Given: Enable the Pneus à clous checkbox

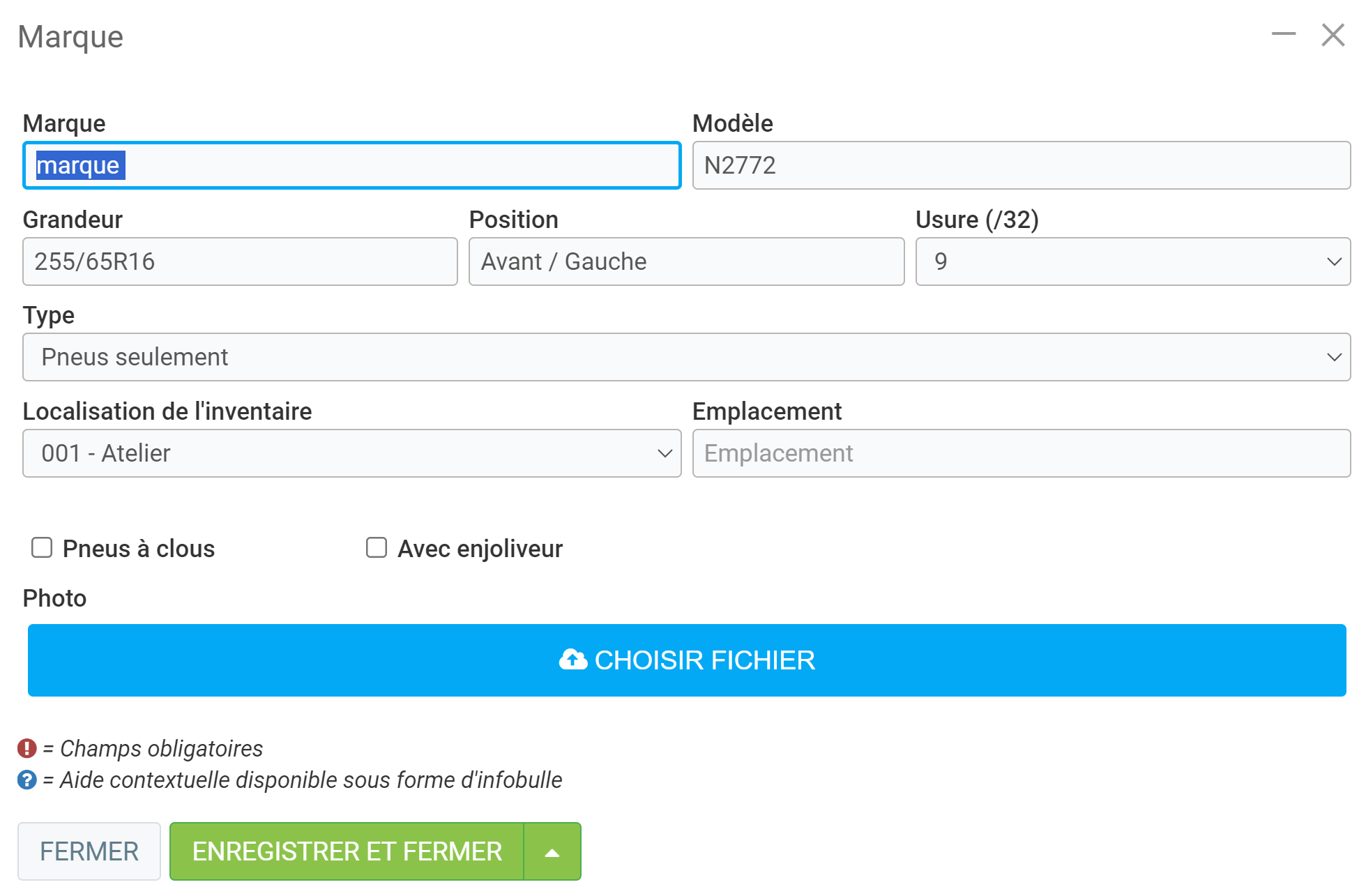Looking at the screenshot, I should point(42,548).
